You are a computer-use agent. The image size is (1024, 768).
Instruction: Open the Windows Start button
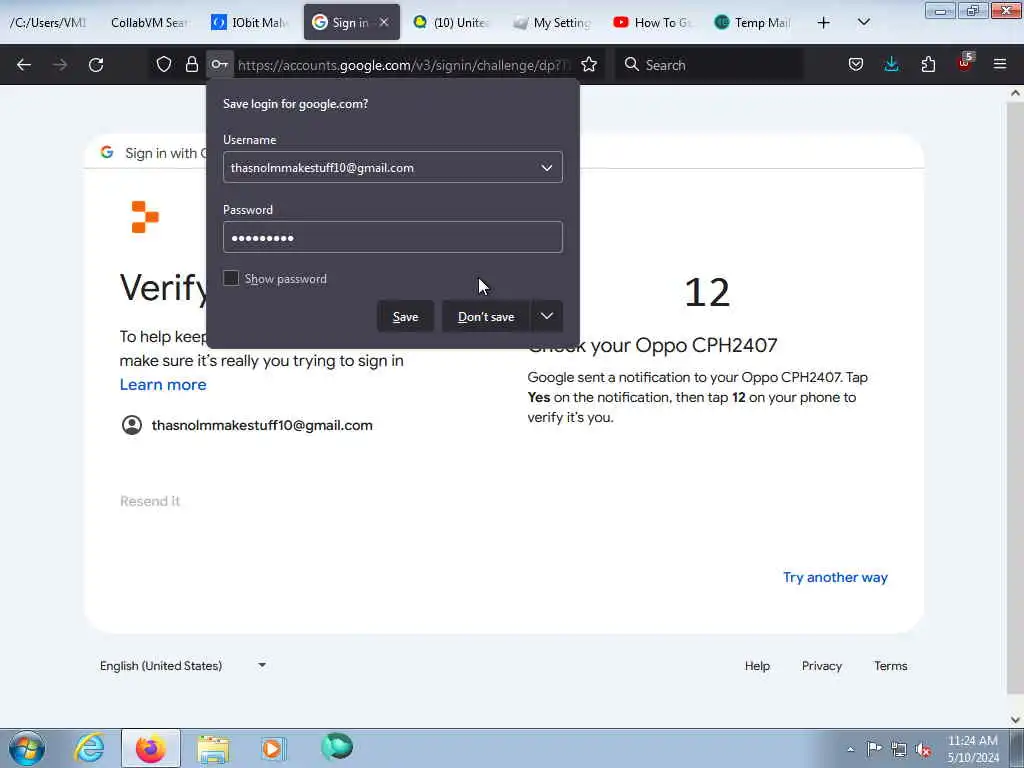pos(27,748)
